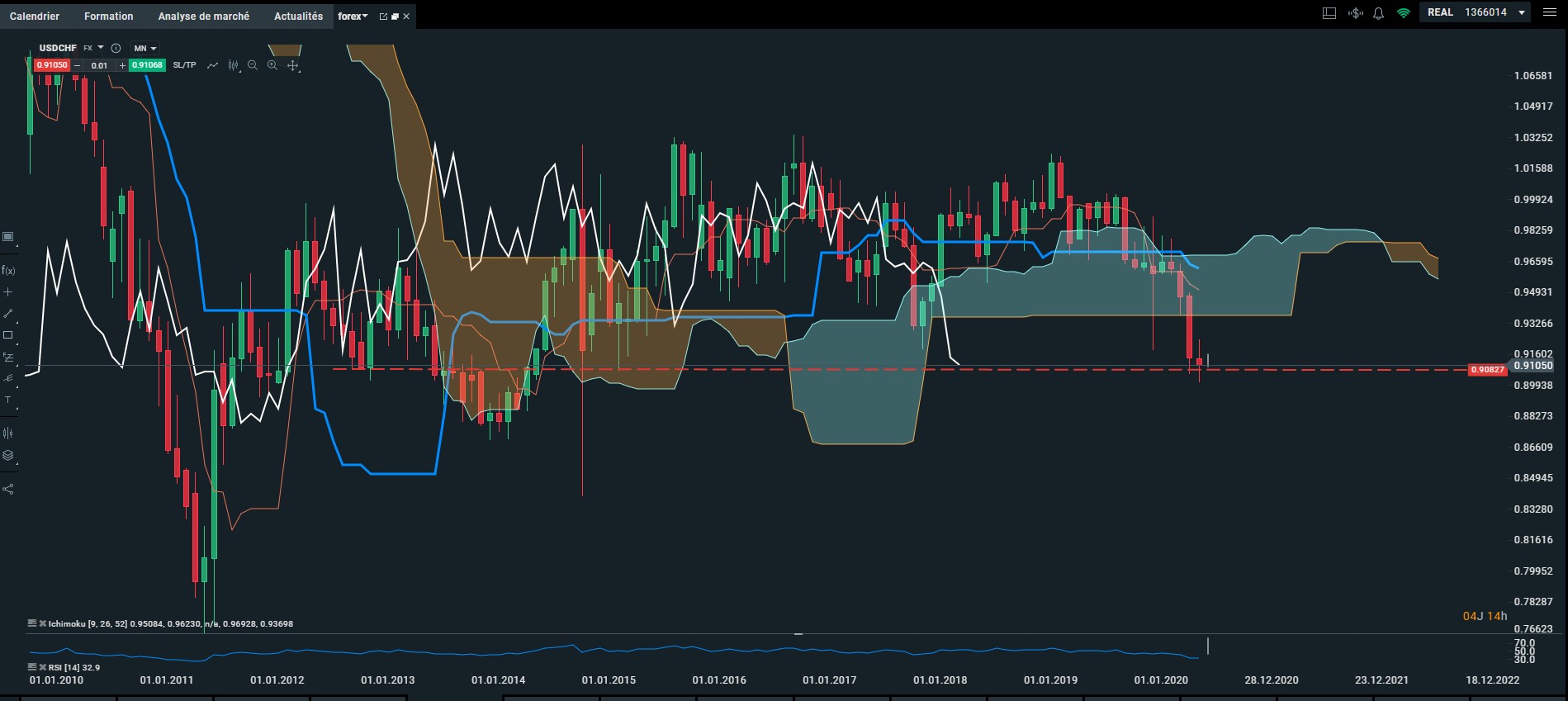Click the 01.01.2020 date on time axis
The height and width of the screenshot is (701, 1568).
click(x=1161, y=680)
